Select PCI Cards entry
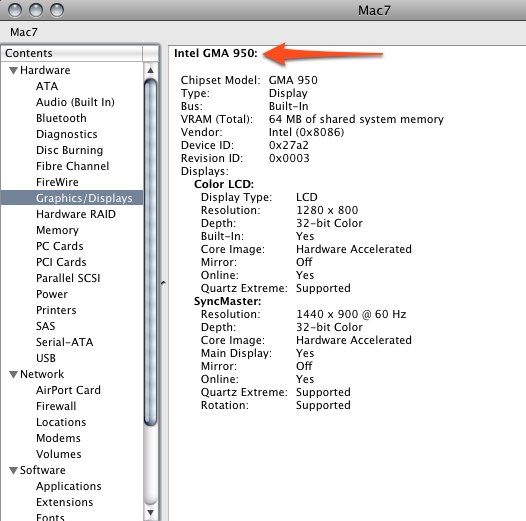Viewport: 526px width, 521px height. [x=61, y=262]
